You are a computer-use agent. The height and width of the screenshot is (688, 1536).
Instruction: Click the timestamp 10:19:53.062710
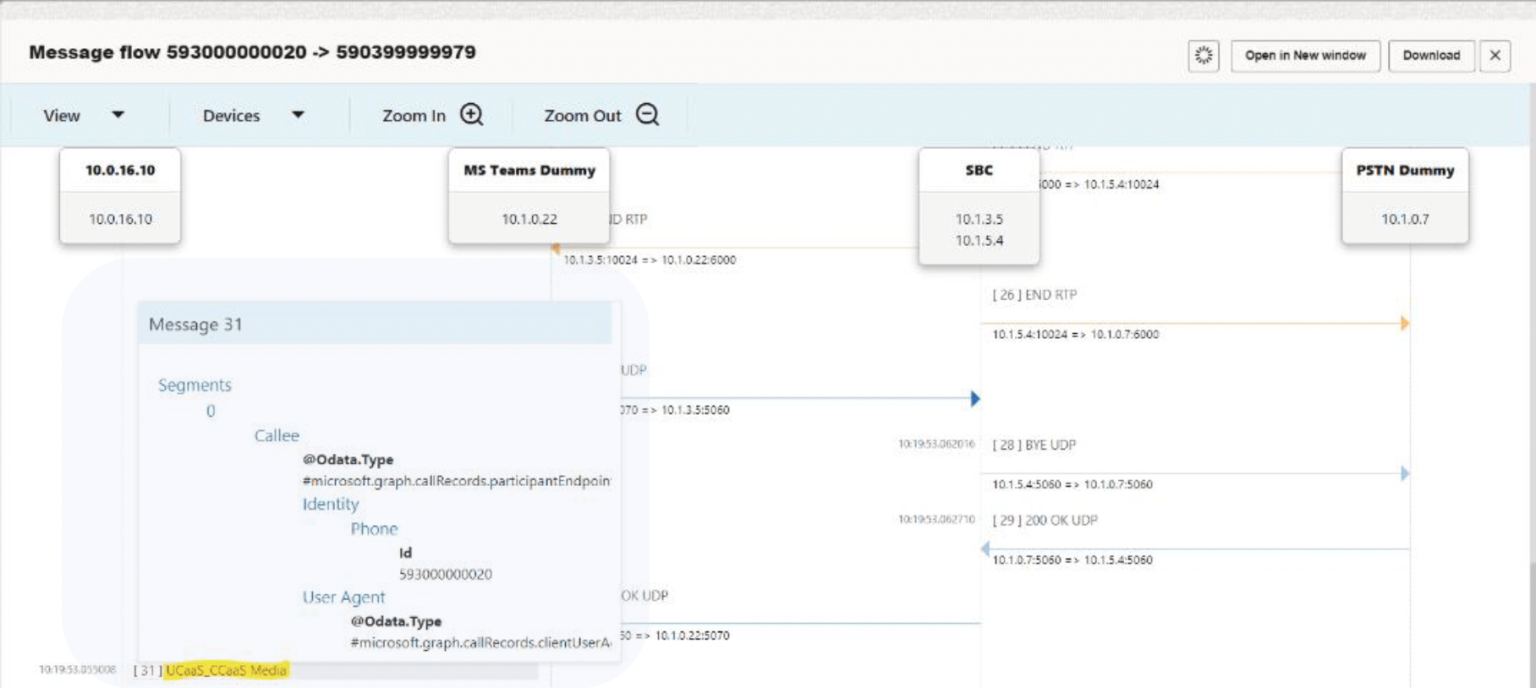(x=936, y=519)
